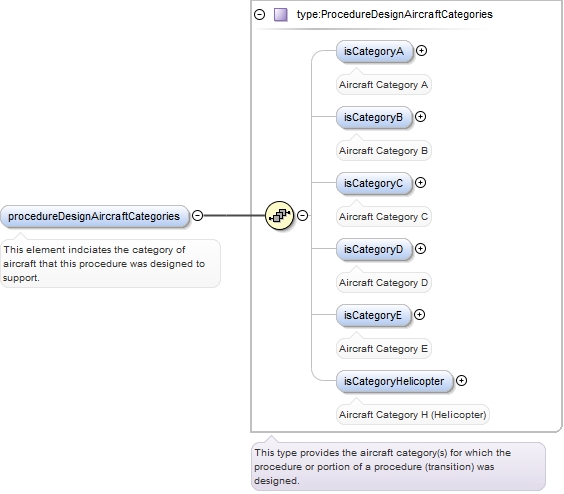Collapse the sequence node minus icon
The width and height of the screenshot is (564, 494).
(x=303, y=216)
